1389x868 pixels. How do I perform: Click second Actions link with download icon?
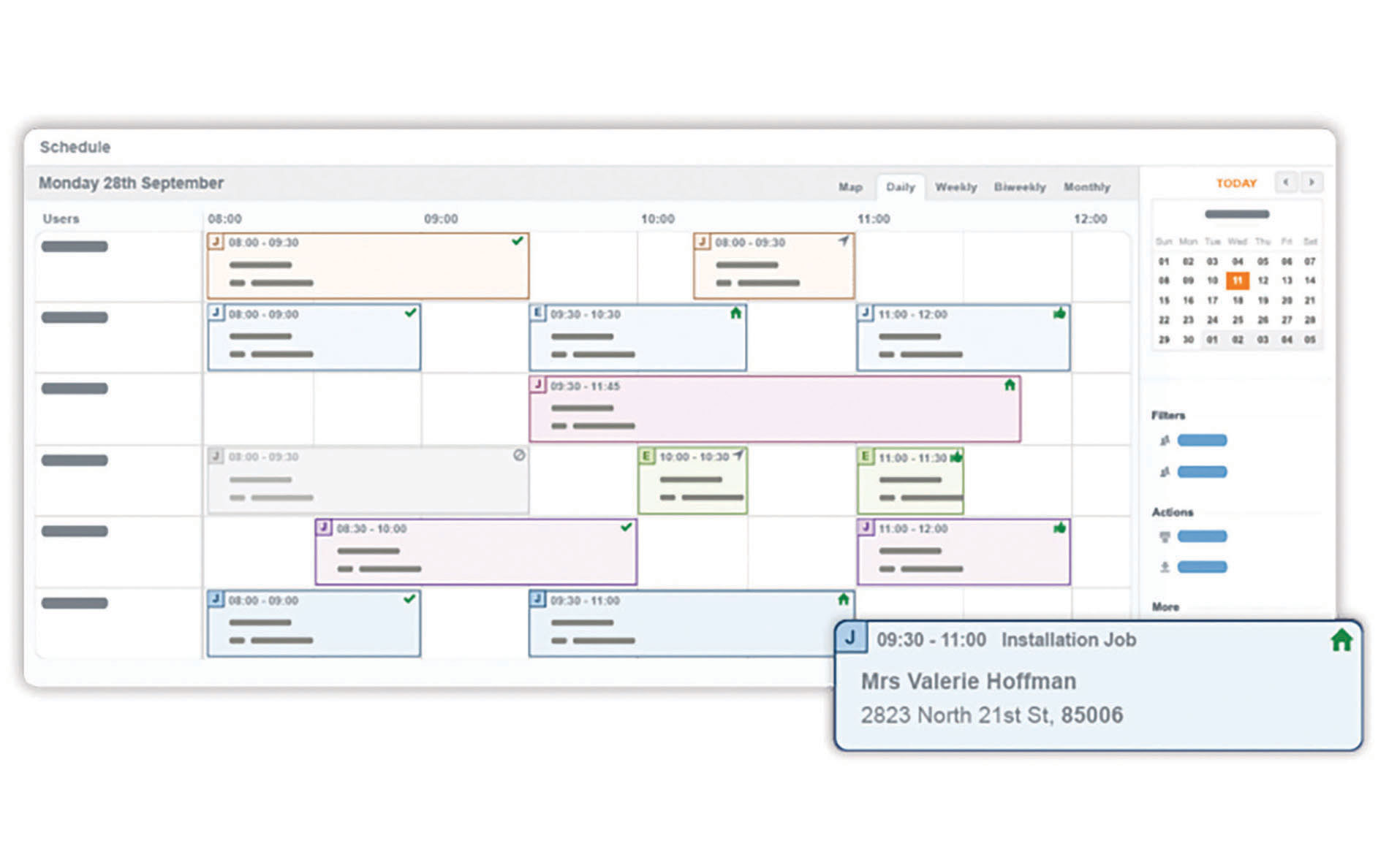pos(1202,567)
